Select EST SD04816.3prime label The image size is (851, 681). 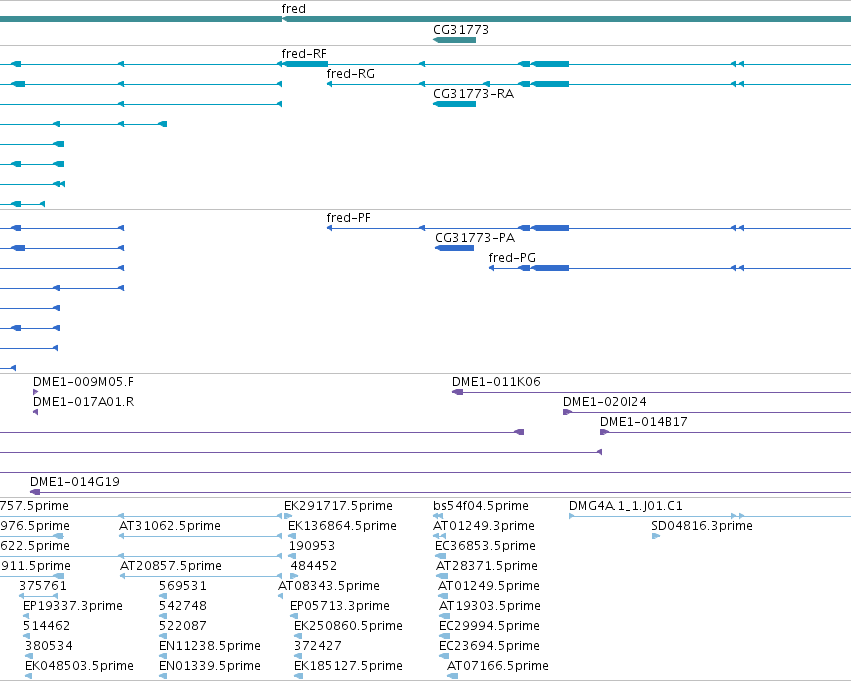pos(702,525)
